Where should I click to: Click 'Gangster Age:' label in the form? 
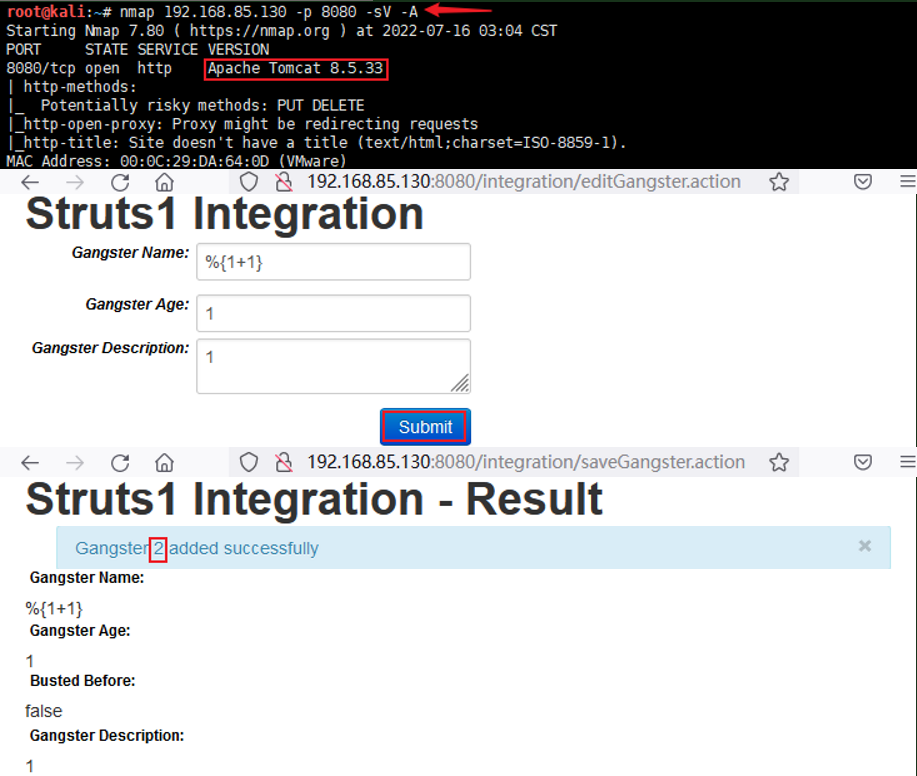click(x=137, y=304)
